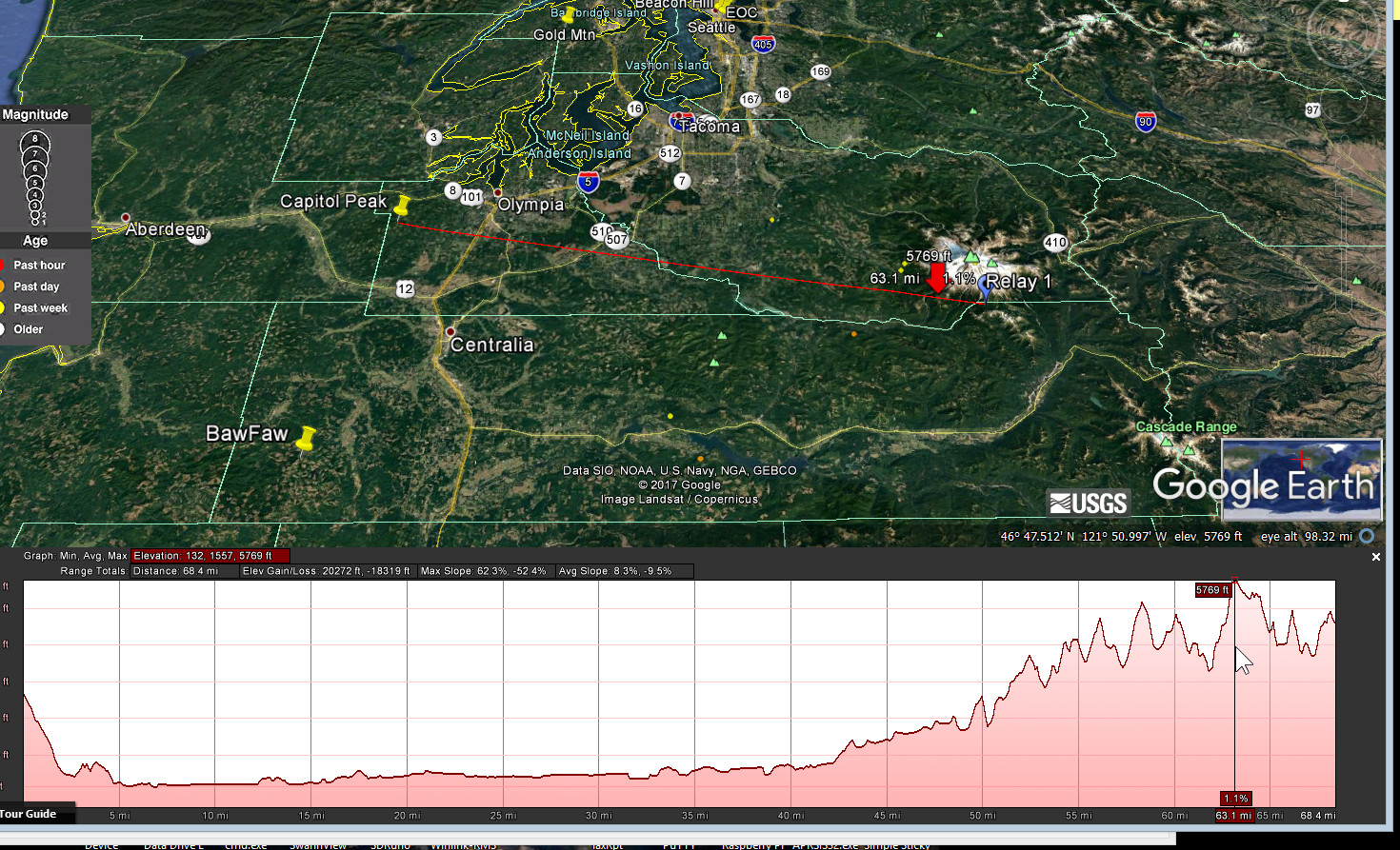Open the Tour Guide panel

[29, 814]
